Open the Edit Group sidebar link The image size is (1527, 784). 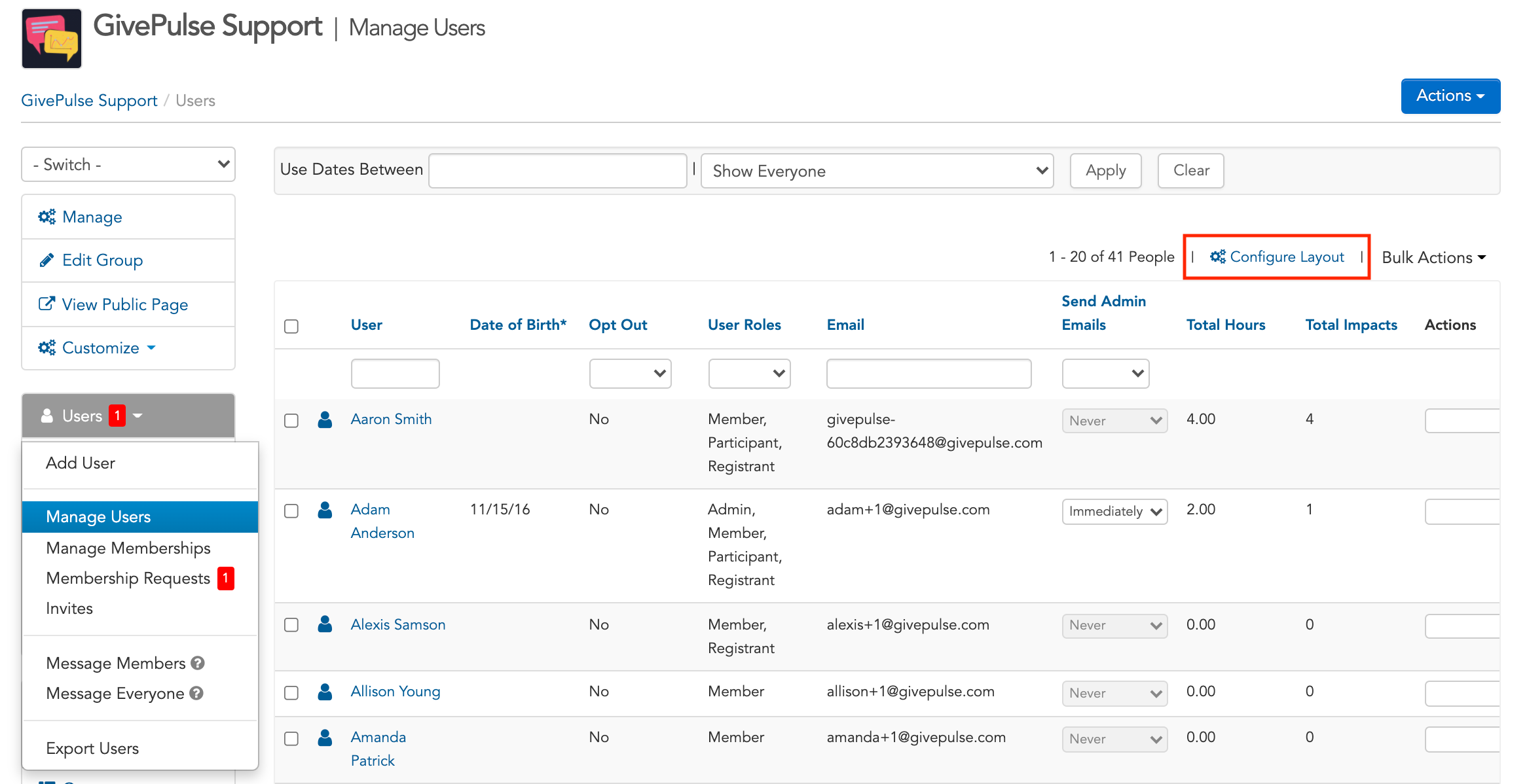coord(128,260)
